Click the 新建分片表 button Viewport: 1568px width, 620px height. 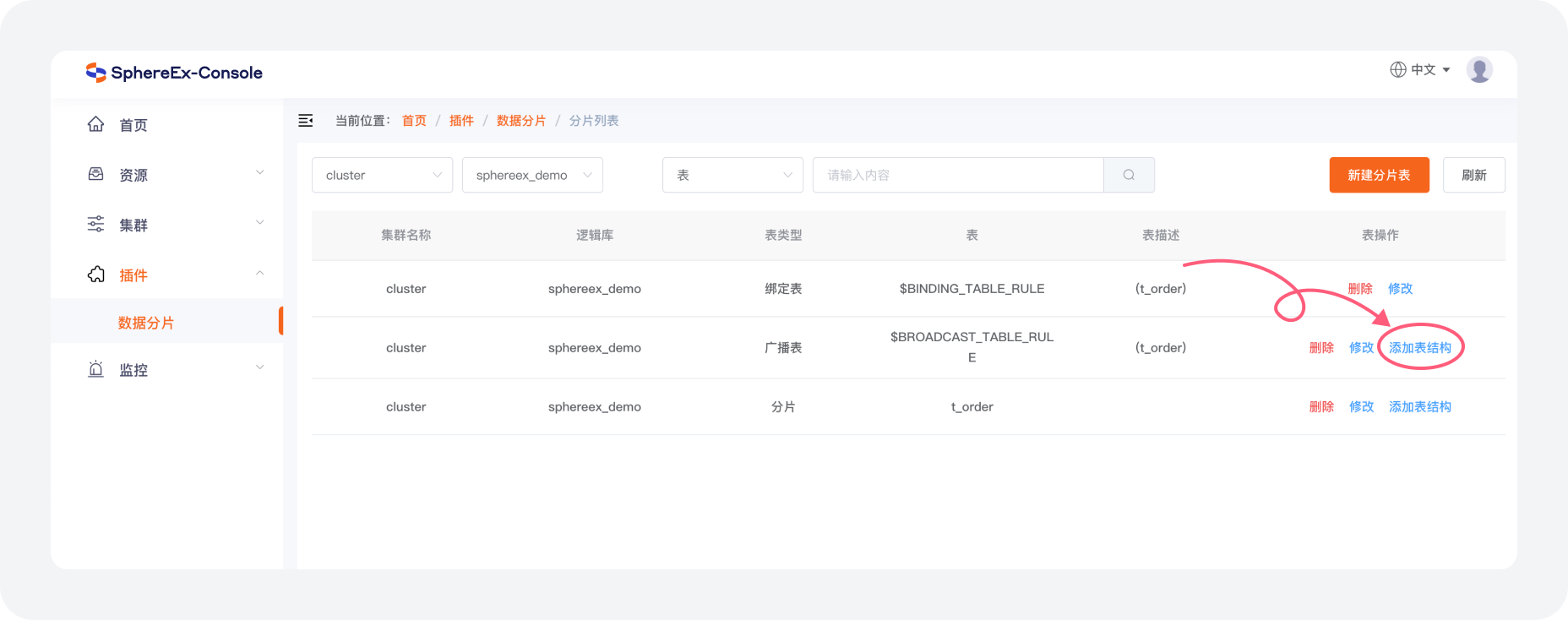click(1379, 175)
